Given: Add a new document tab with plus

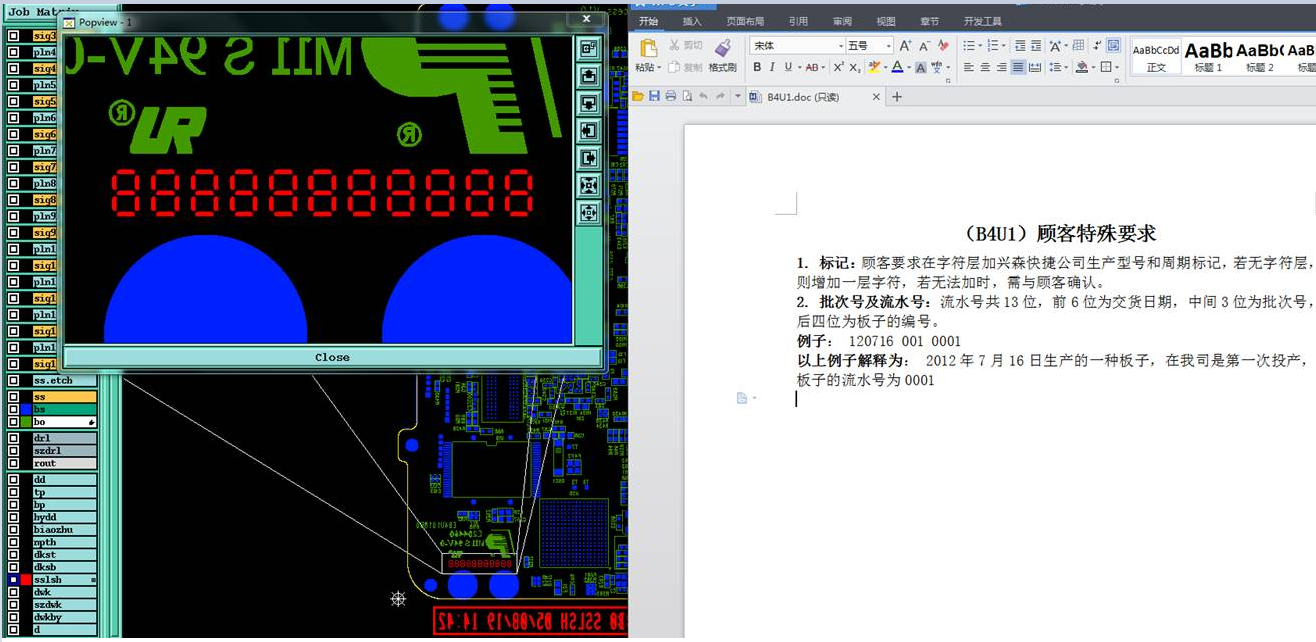Looking at the screenshot, I should [x=897, y=97].
